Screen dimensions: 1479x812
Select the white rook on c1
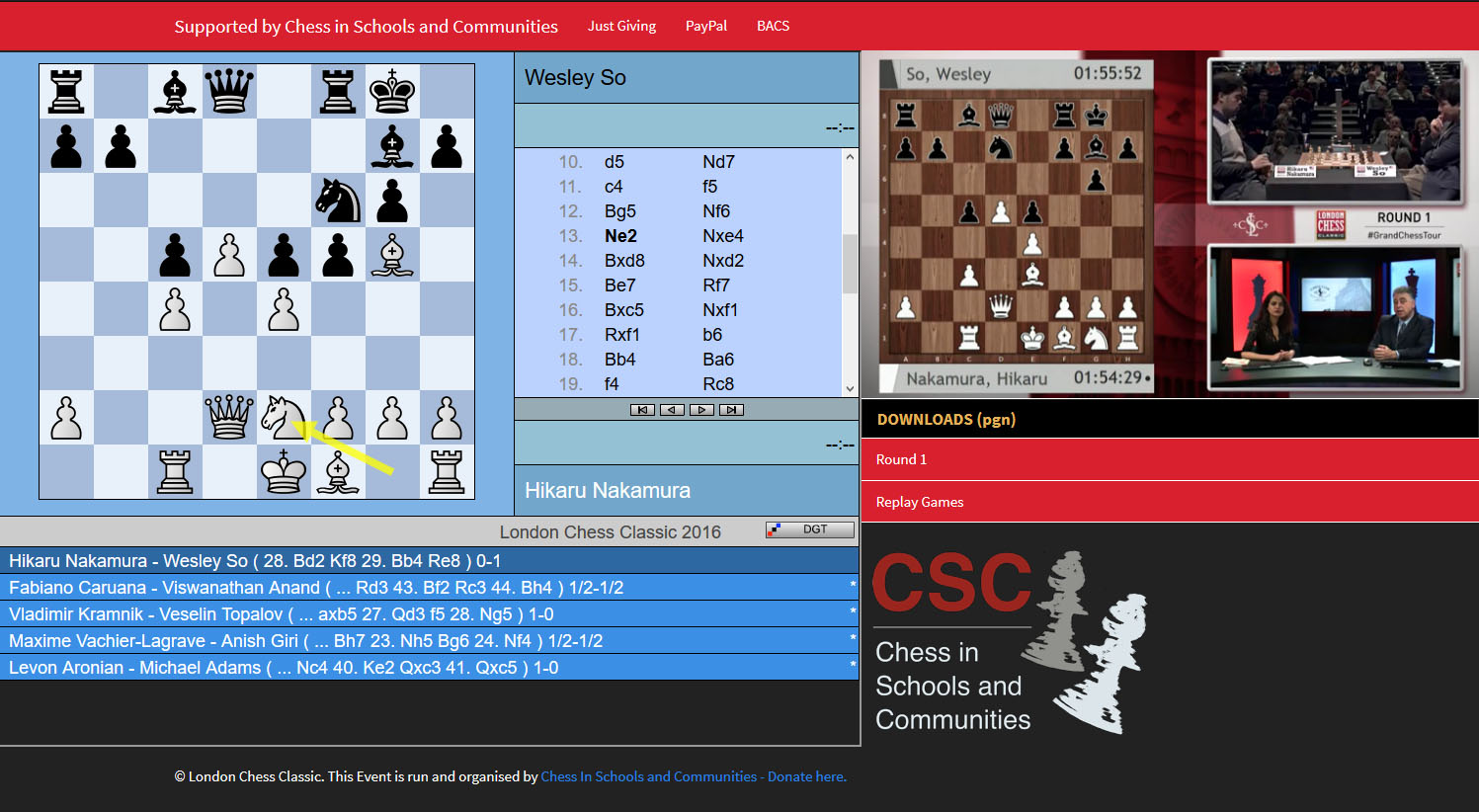(175, 471)
